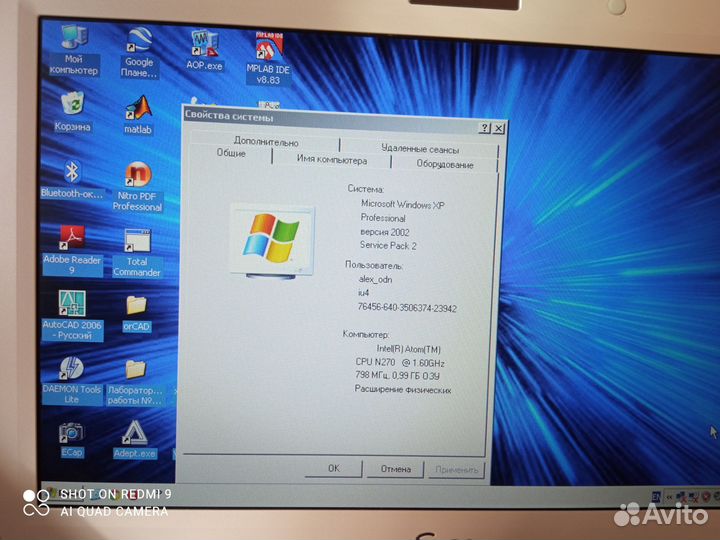Select the DAEMON Tools Lite icon
720x540 pixels.
[72, 381]
